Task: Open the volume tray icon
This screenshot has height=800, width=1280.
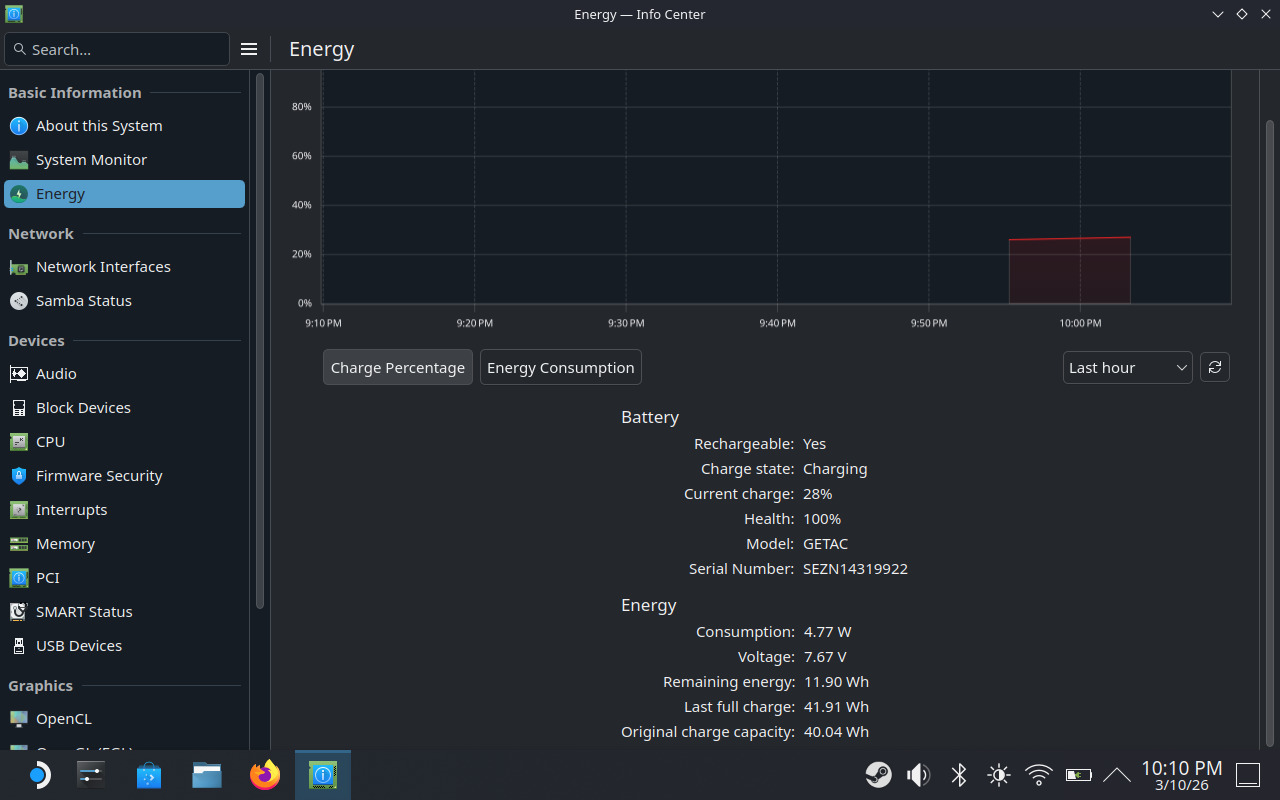Action: pyautogui.click(x=918, y=775)
